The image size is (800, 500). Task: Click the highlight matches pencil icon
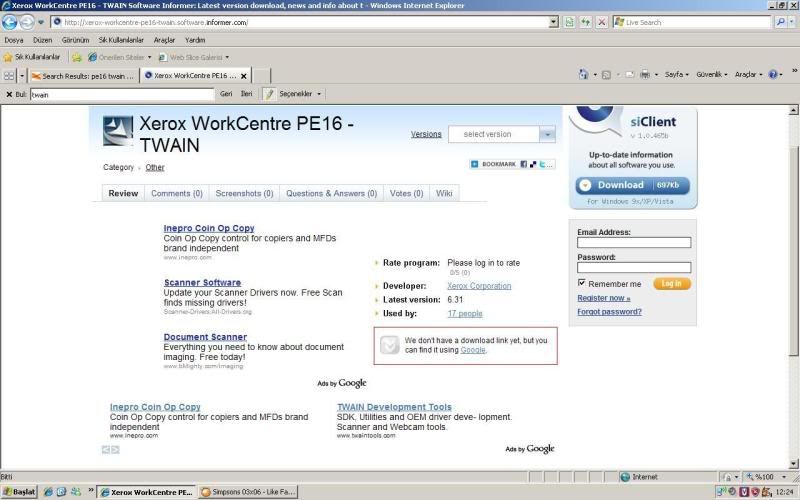pyautogui.click(x=269, y=94)
